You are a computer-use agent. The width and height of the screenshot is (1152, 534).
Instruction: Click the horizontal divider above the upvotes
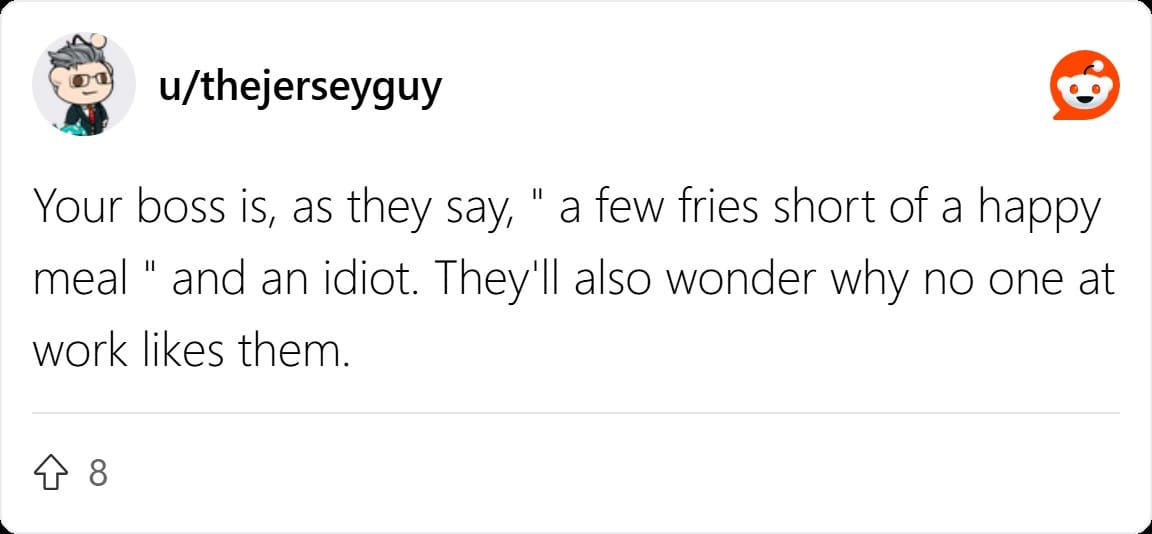[576, 413]
